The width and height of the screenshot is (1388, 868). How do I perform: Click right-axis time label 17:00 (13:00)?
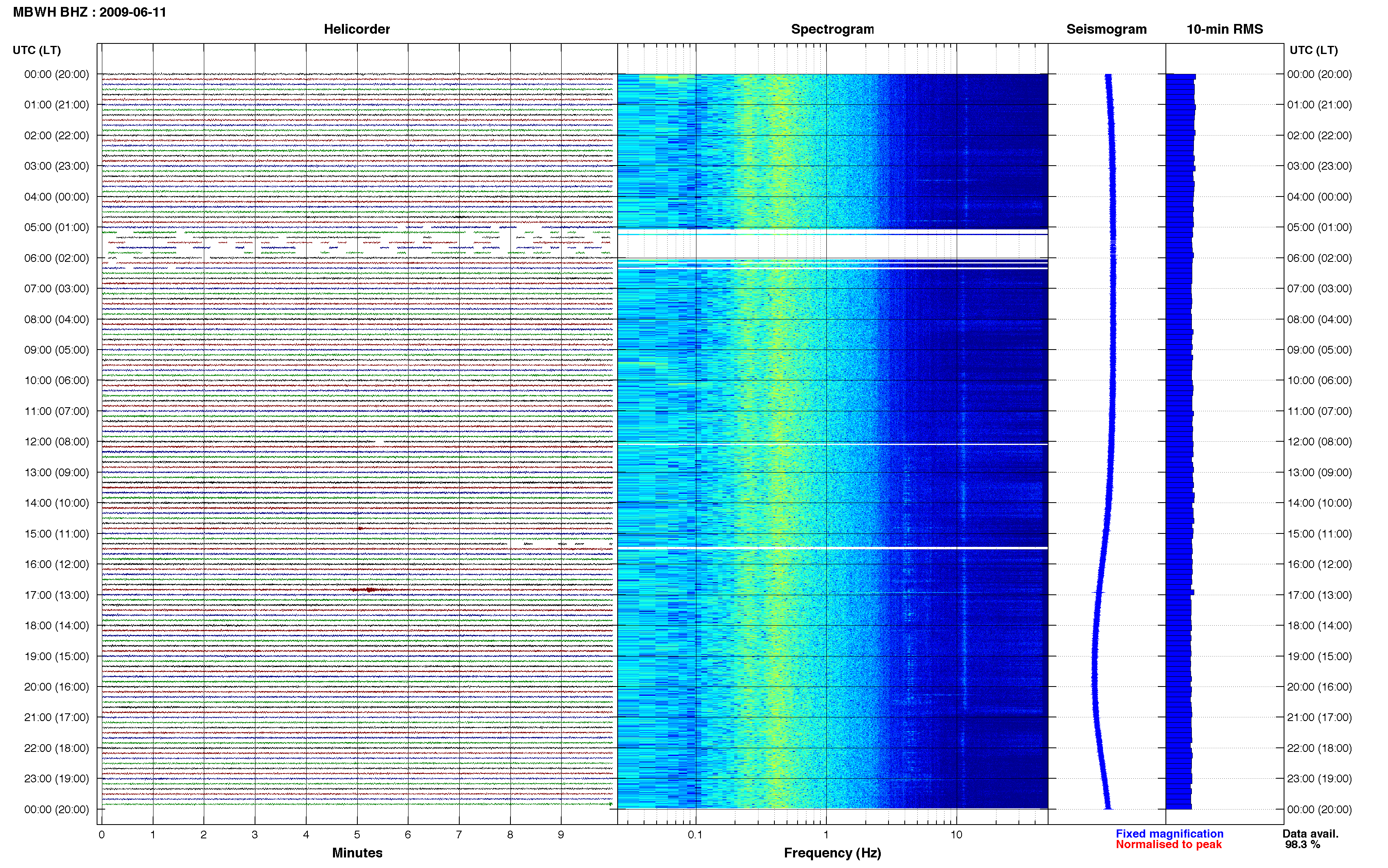pyautogui.click(x=1319, y=595)
